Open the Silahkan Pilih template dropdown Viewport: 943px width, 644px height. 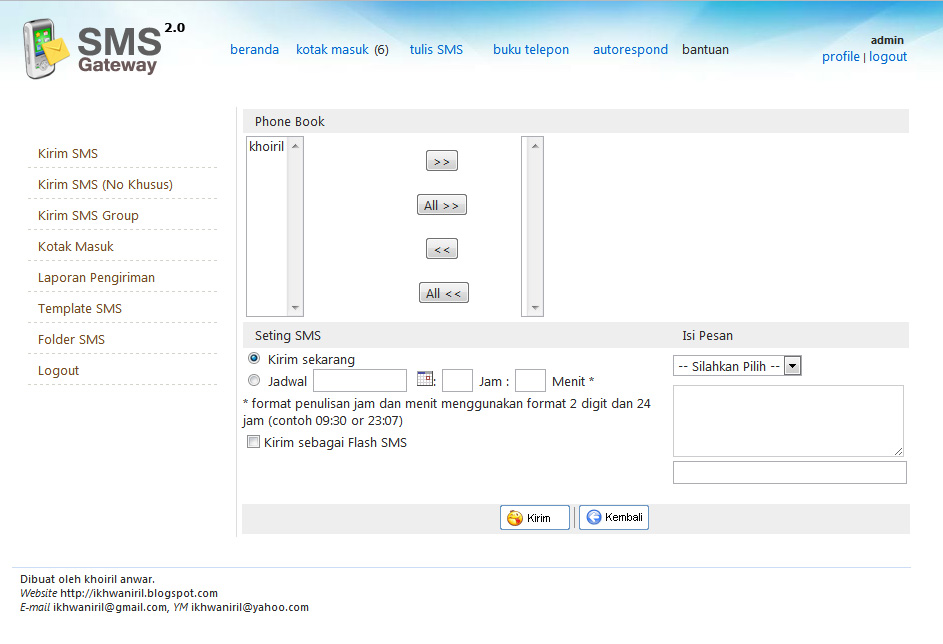click(x=737, y=367)
